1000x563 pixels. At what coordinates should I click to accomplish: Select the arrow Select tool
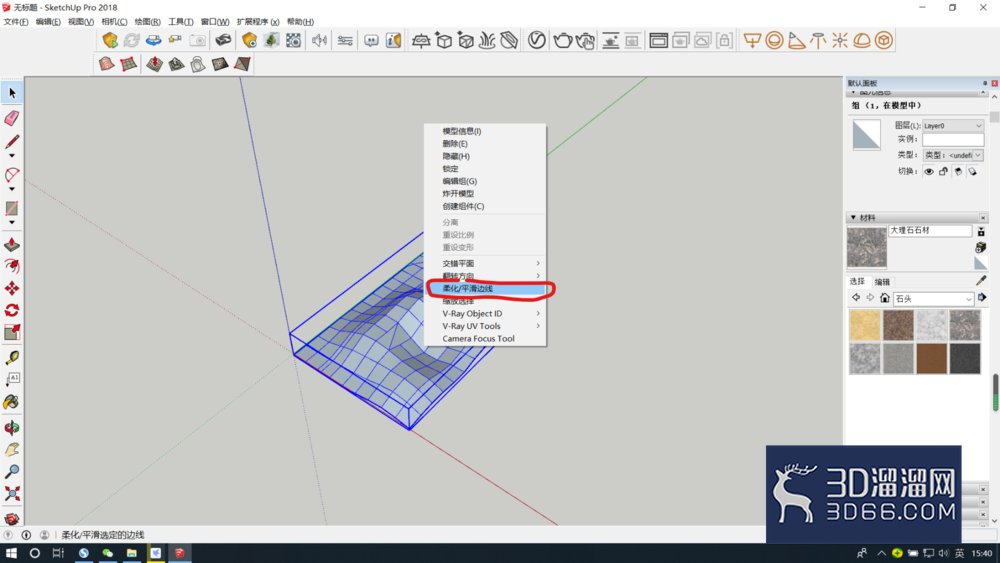pyautogui.click(x=12, y=93)
